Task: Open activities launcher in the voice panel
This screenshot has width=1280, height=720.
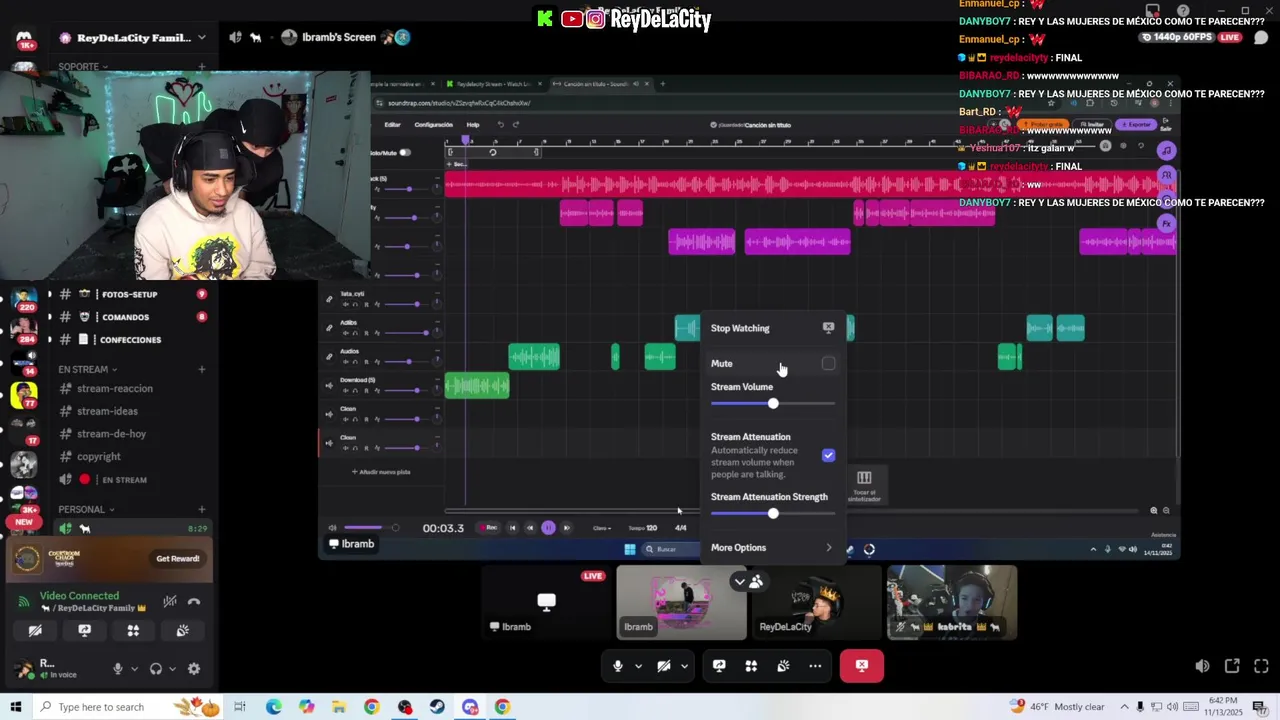Action: point(133,631)
